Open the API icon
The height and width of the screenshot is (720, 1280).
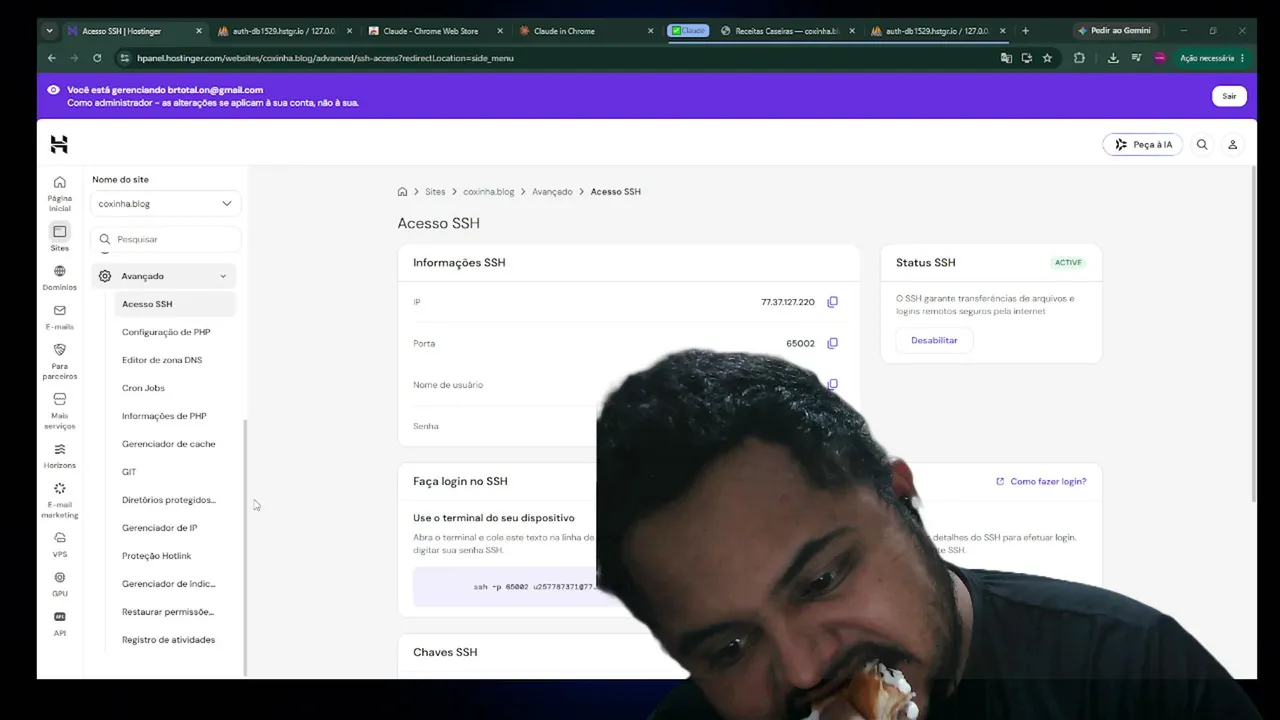click(x=59, y=617)
